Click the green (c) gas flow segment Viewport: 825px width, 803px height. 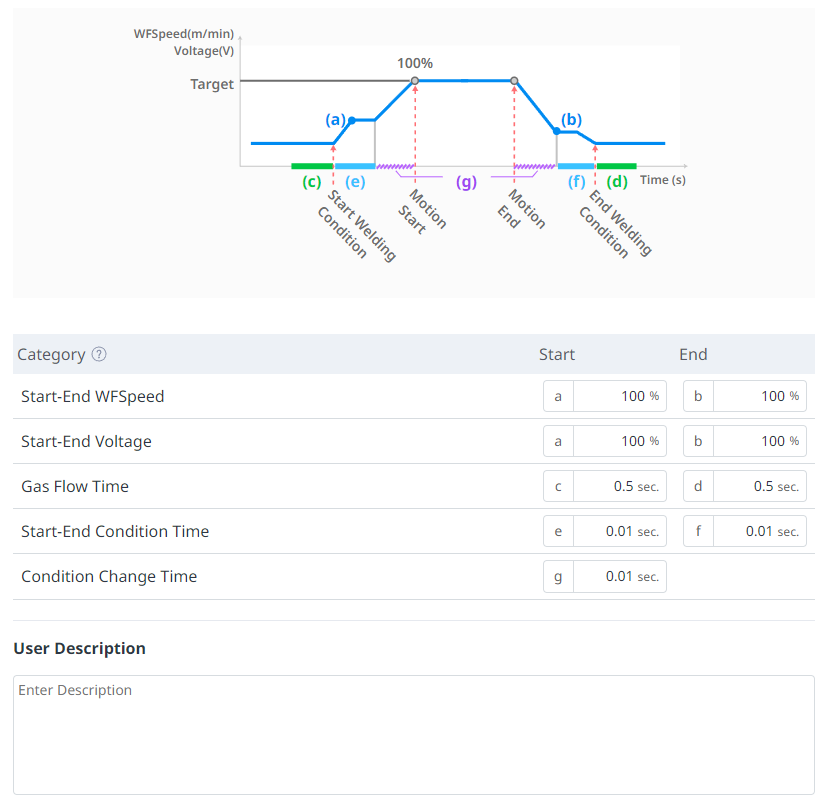311,166
